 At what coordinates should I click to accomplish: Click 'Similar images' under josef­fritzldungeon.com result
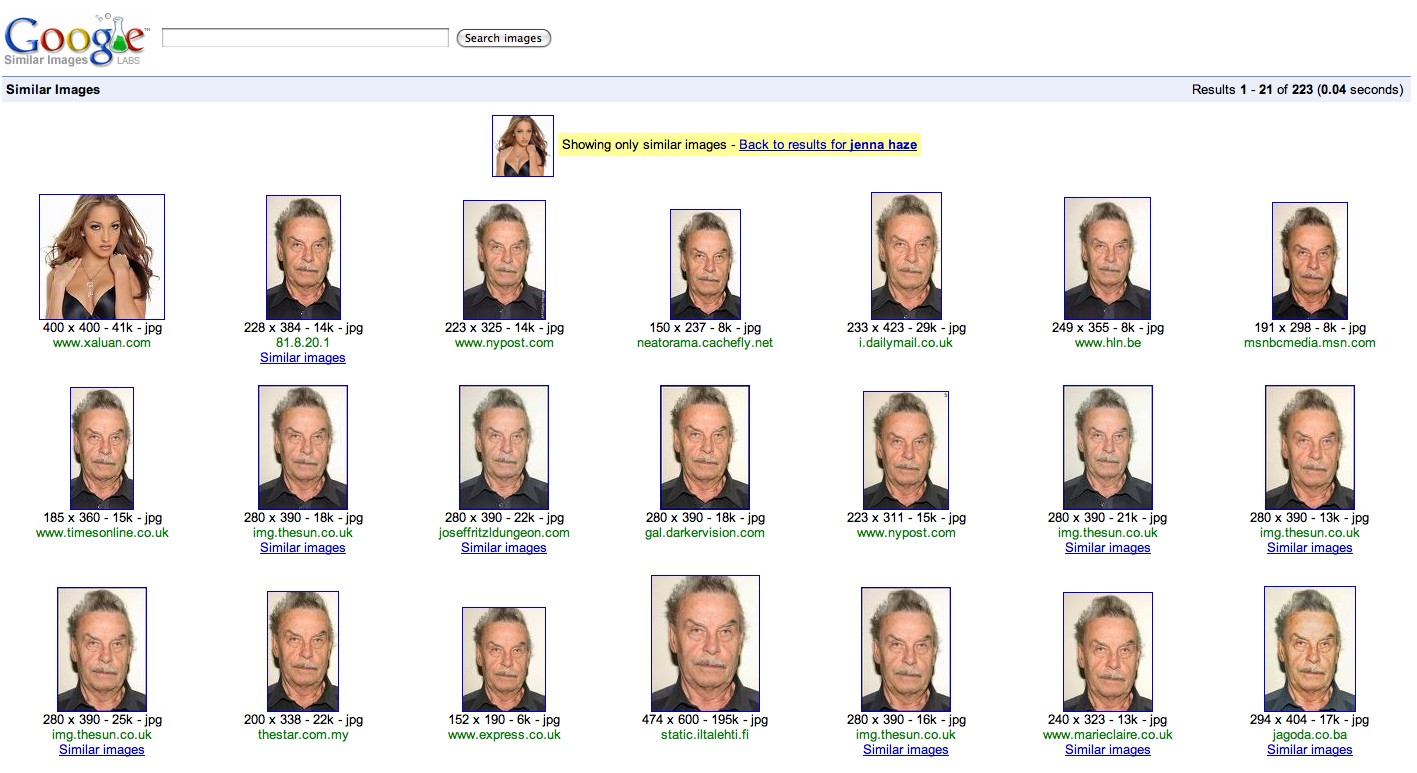[x=504, y=548]
